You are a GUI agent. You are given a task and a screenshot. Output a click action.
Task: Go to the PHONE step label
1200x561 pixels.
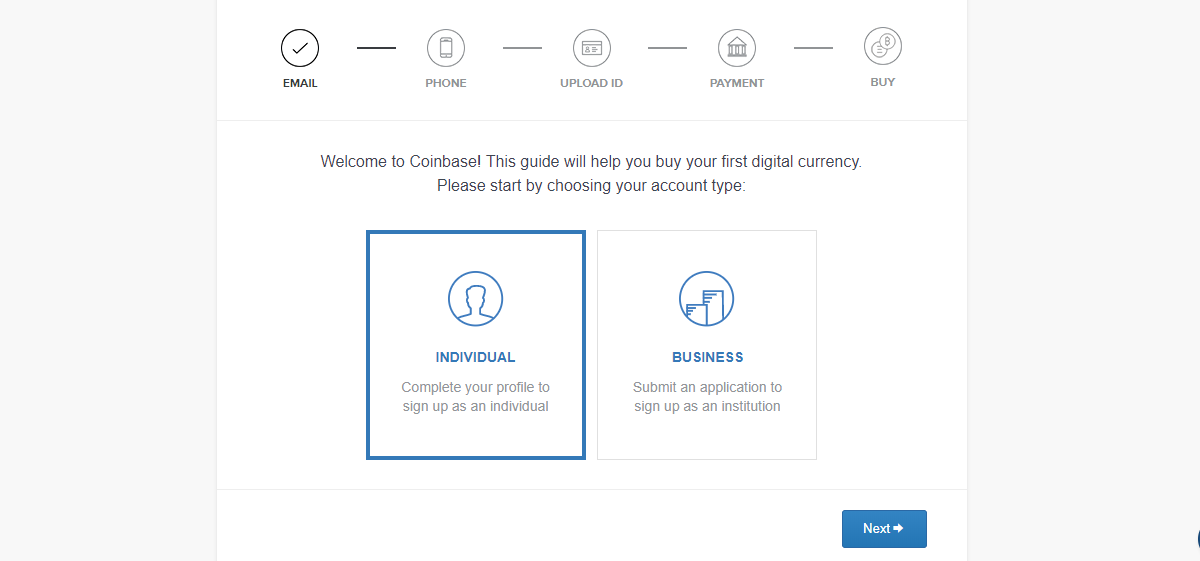click(x=446, y=83)
